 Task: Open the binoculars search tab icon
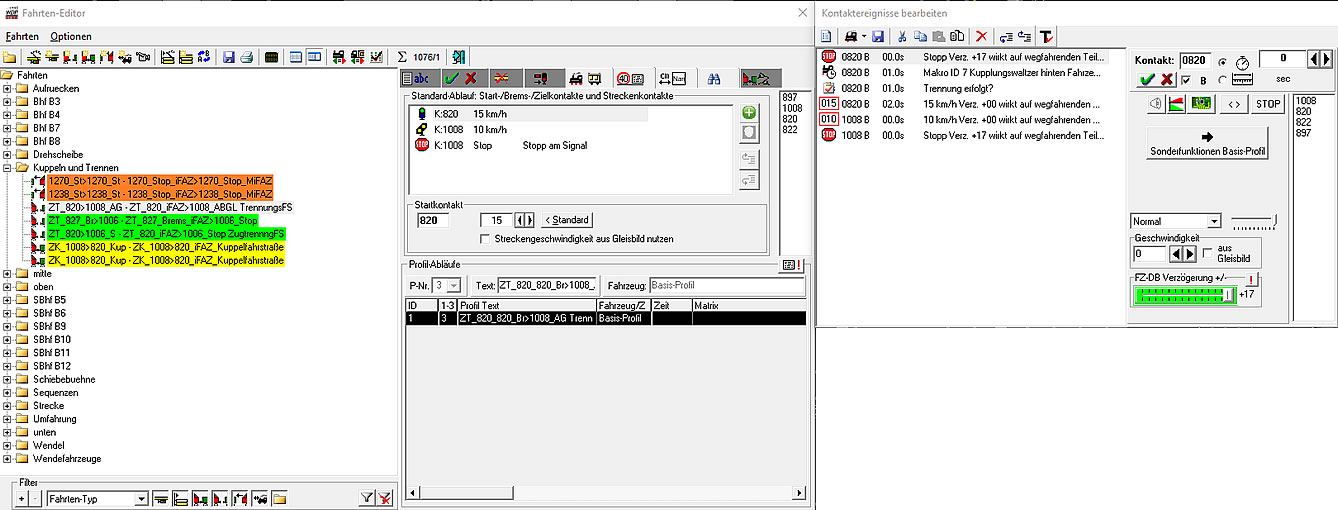pos(714,78)
